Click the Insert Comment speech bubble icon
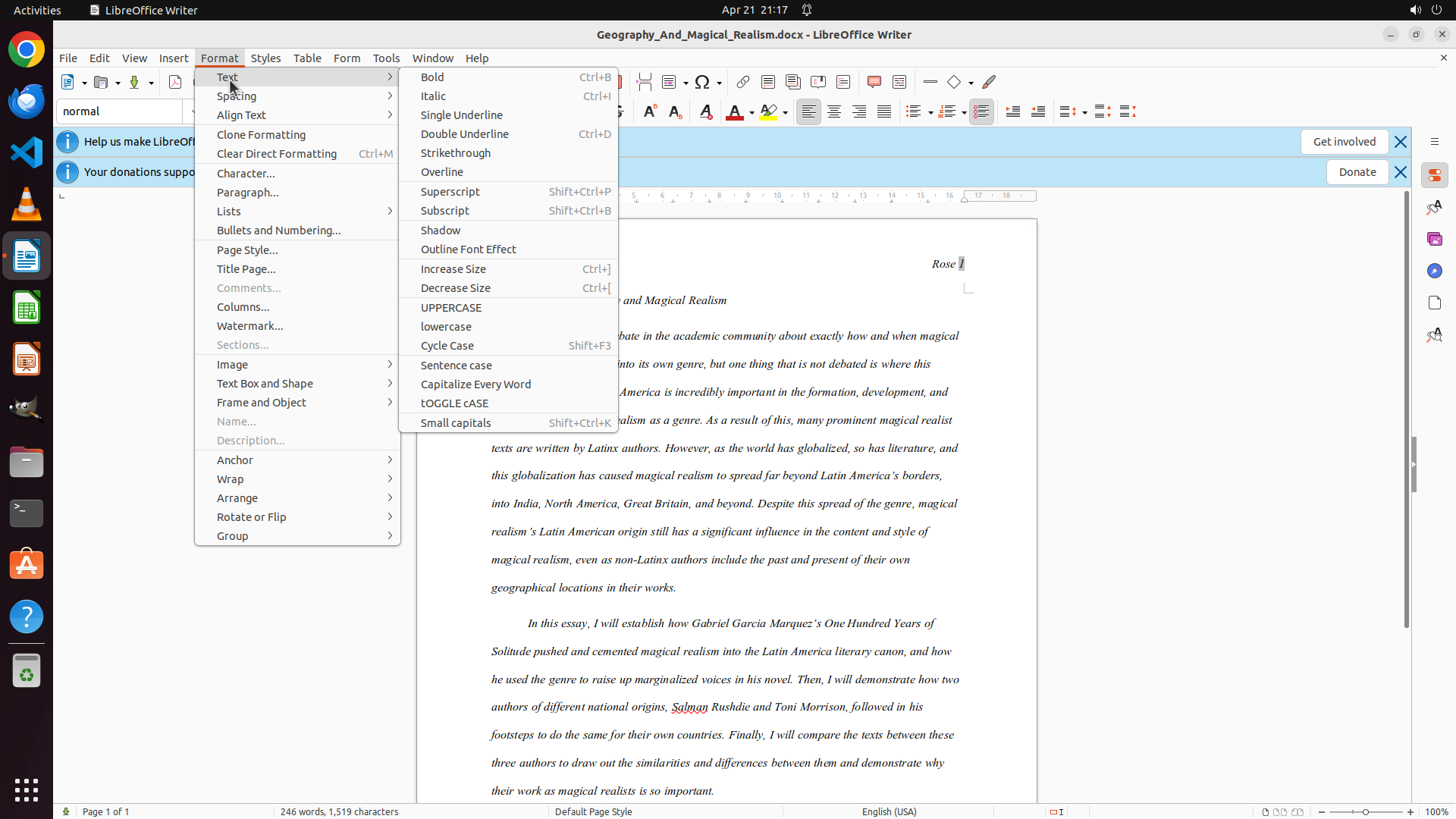 [874, 82]
